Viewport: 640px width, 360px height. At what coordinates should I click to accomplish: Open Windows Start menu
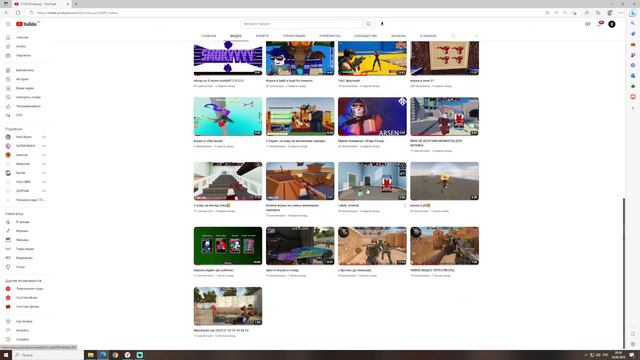6,355
